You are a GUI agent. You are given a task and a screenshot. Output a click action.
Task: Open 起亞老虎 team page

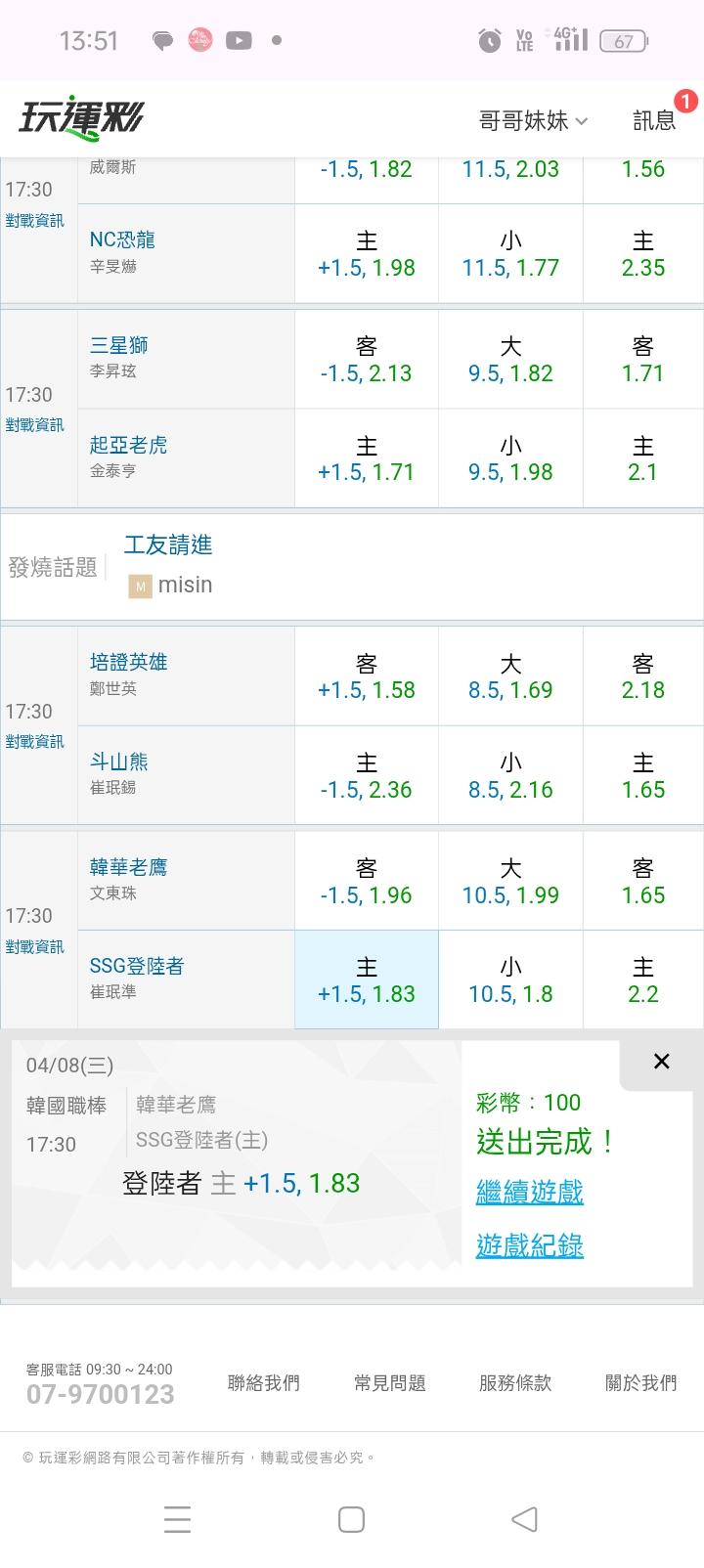pyautogui.click(x=128, y=445)
